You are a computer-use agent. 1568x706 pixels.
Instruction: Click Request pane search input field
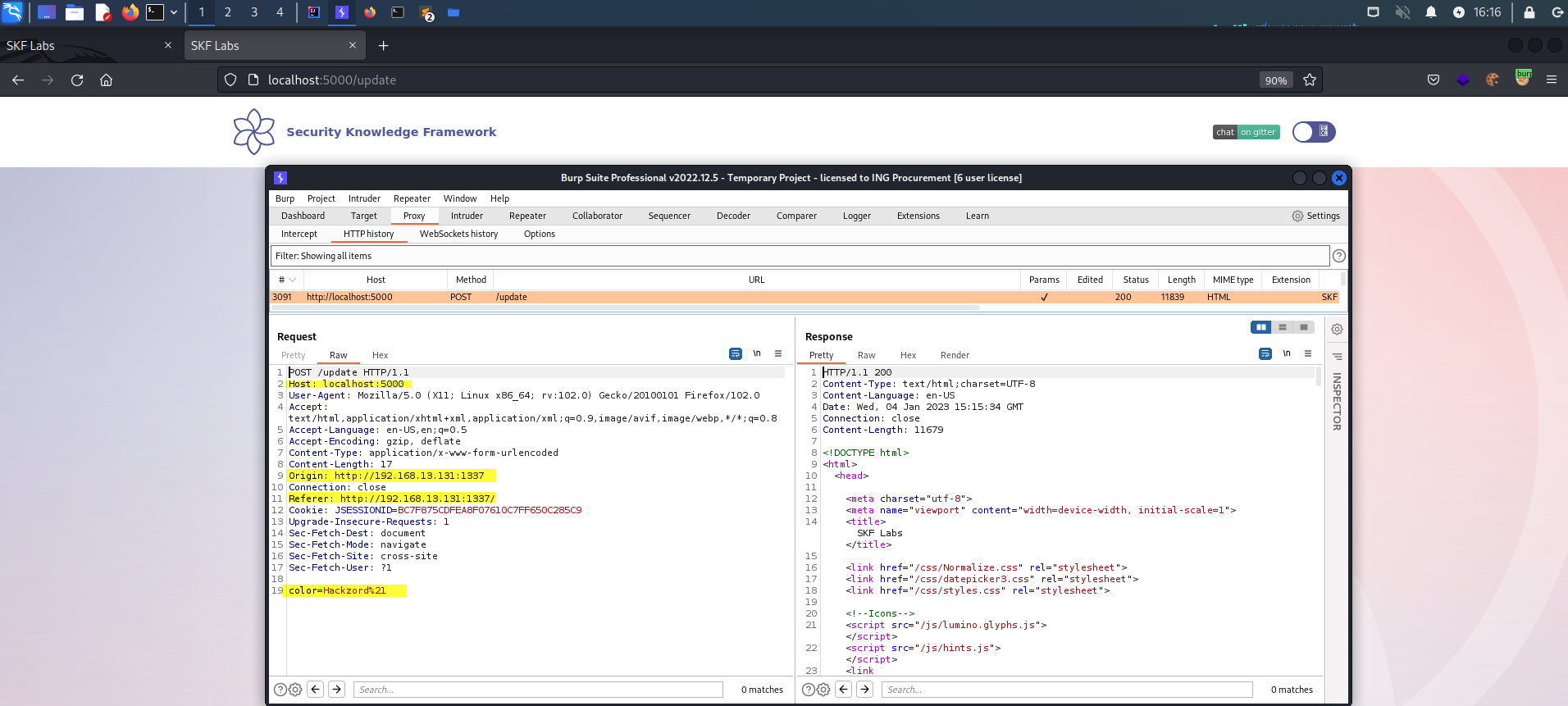538,690
